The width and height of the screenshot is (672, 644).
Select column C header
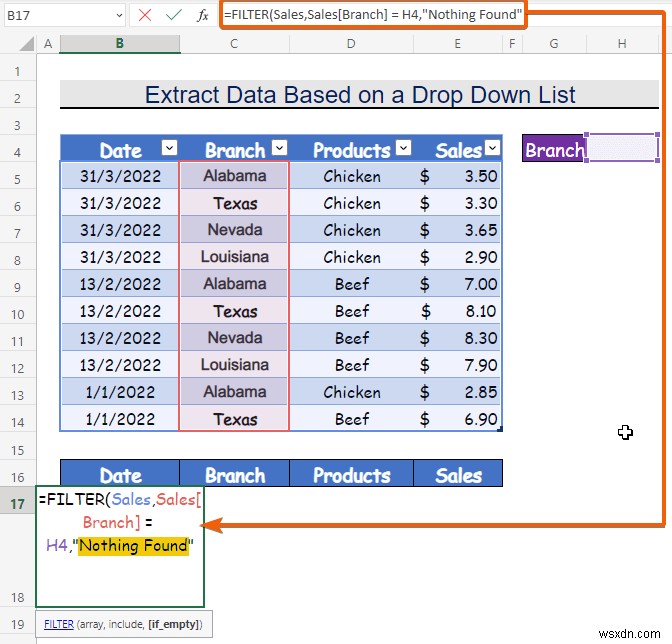pyautogui.click(x=234, y=43)
